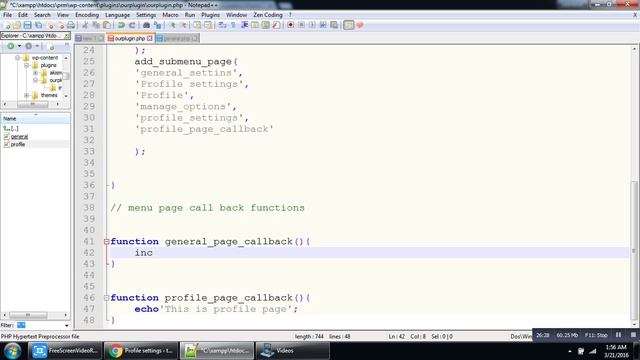This screenshot has height=360, width=640.
Task: Pause the screen recording overlay
Action: click(x=618, y=335)
